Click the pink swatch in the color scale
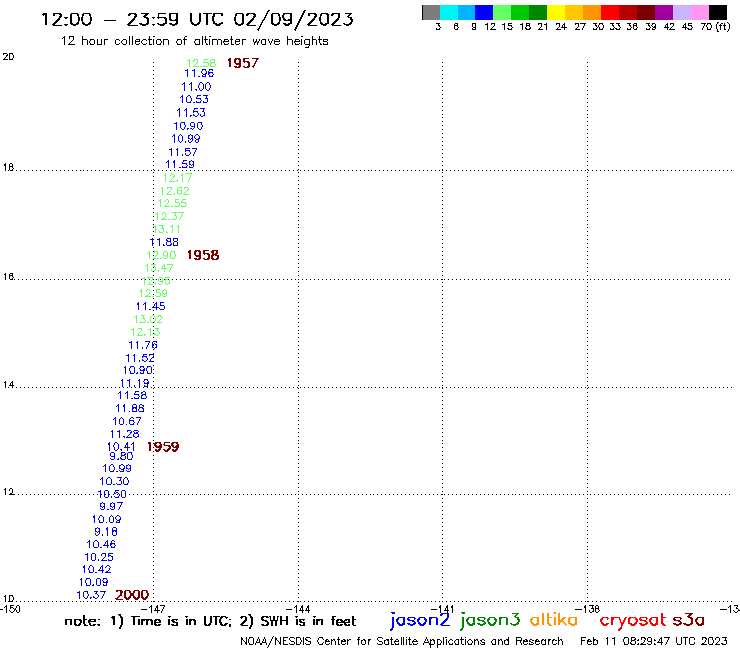This screenshot has height=650, width=740. (x=700, y=12)
